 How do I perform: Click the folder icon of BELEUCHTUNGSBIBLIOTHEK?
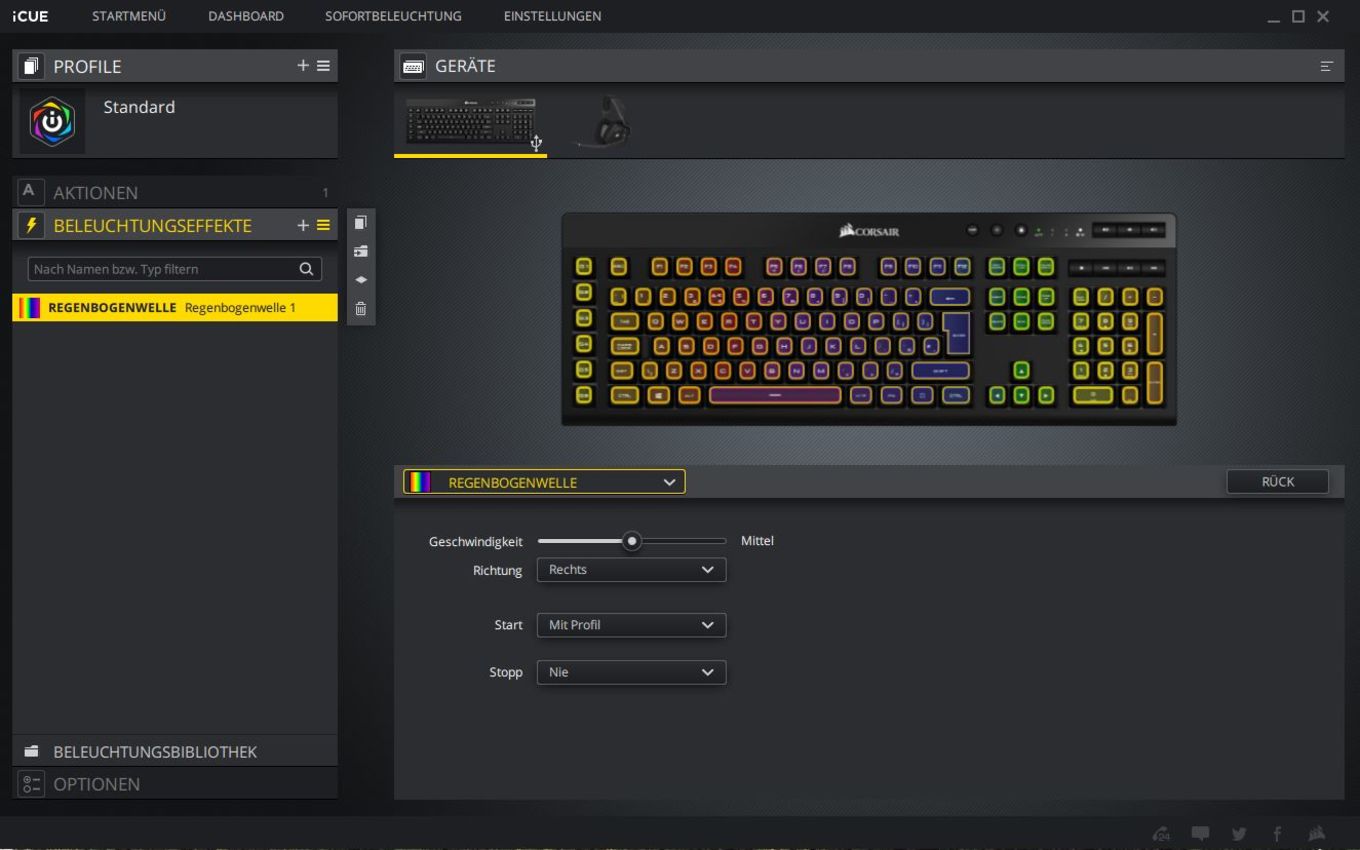coord(31,751)
